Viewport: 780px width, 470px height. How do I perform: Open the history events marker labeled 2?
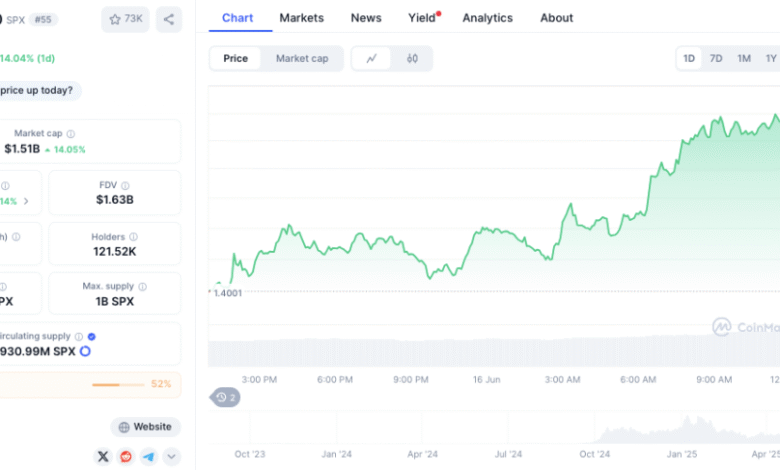(225, 398)
